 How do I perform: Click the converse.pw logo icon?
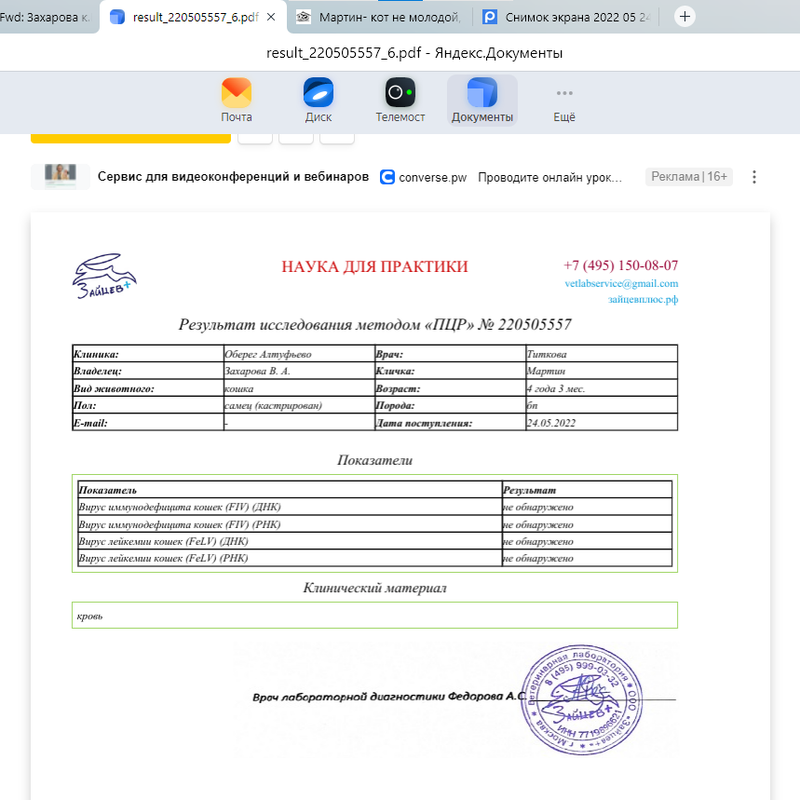point(387,177)
